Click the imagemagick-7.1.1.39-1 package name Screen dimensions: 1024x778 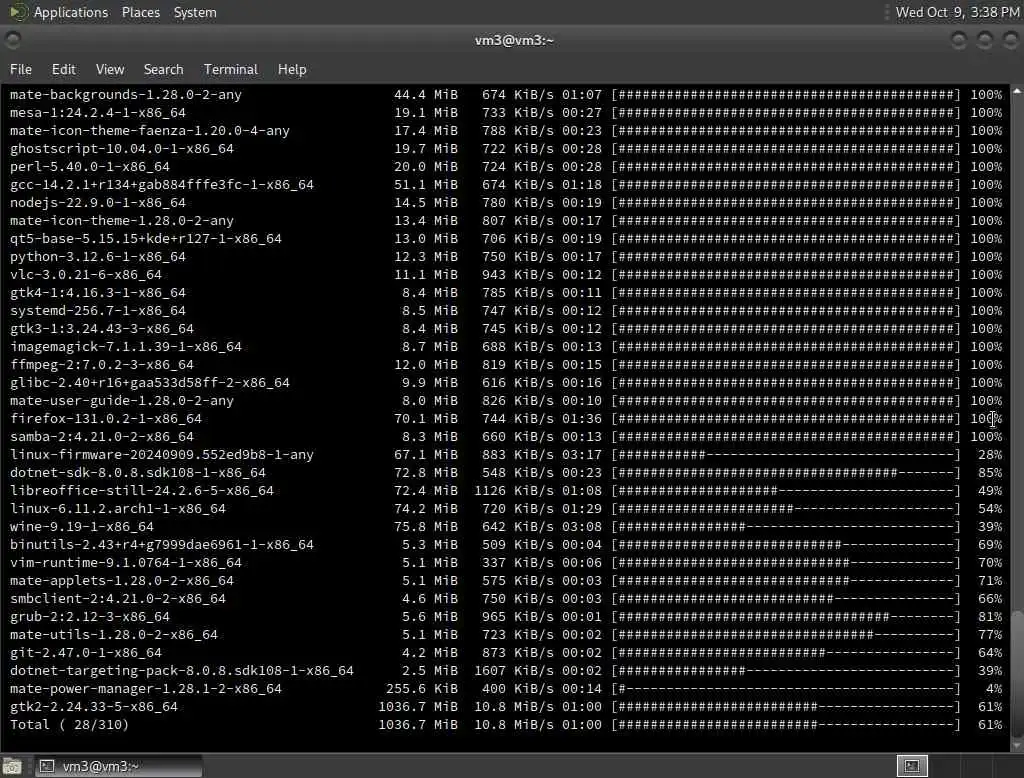(x=125, y=347)
